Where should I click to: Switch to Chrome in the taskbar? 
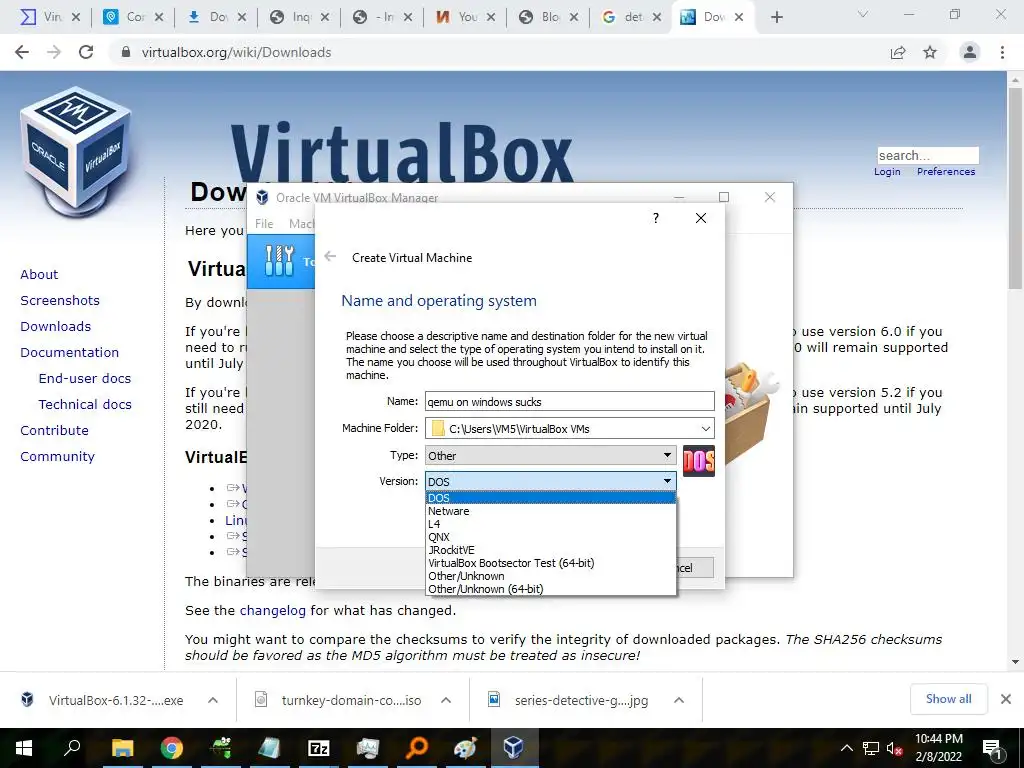[171, 748]
